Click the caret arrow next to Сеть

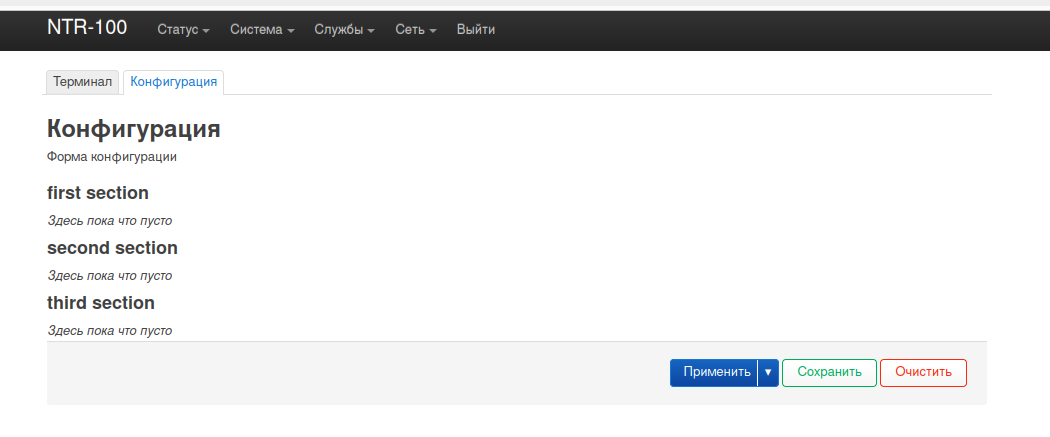click(434, 31)
